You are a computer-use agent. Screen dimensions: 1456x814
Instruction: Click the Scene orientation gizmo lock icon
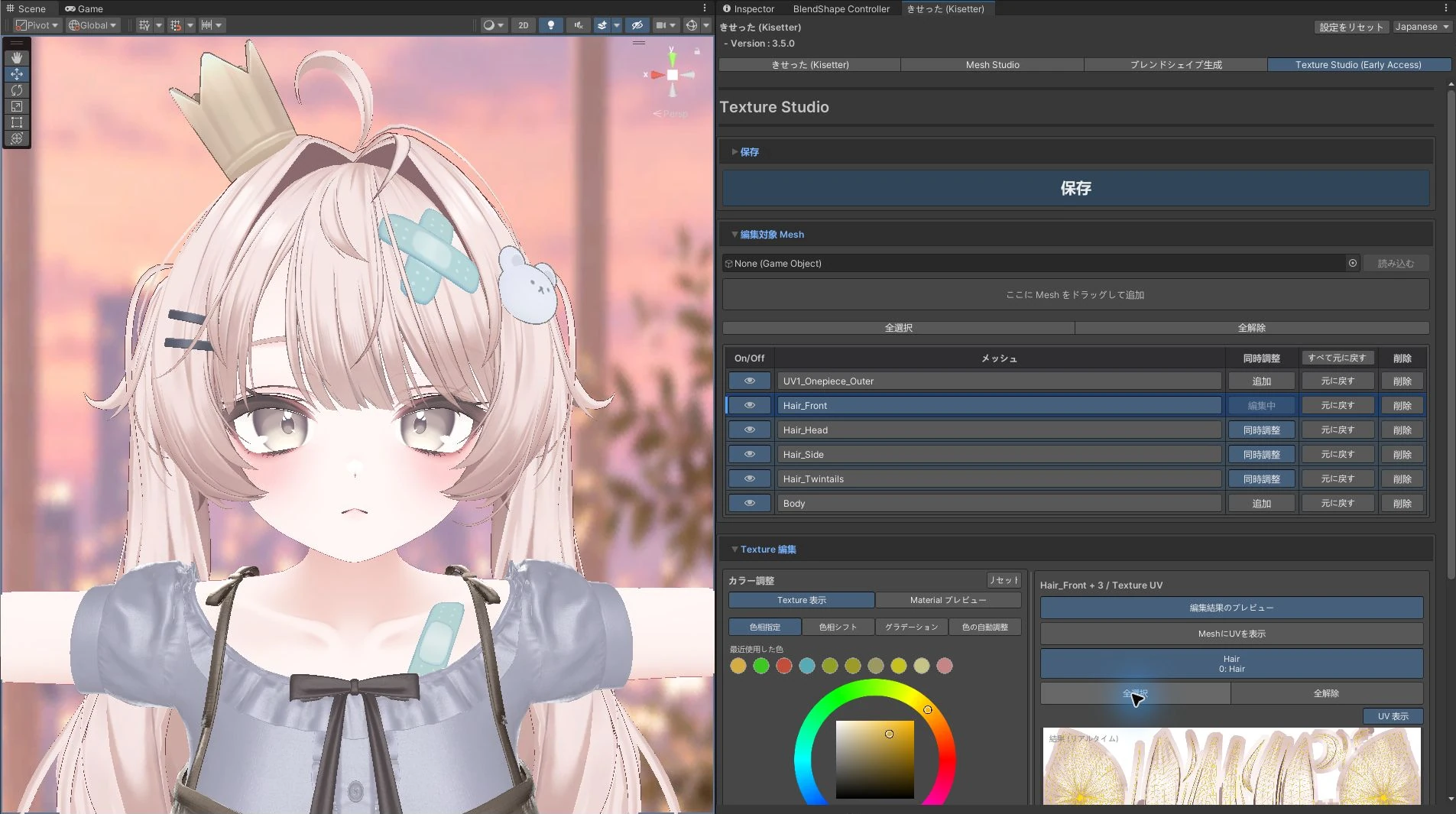(697, 51)
